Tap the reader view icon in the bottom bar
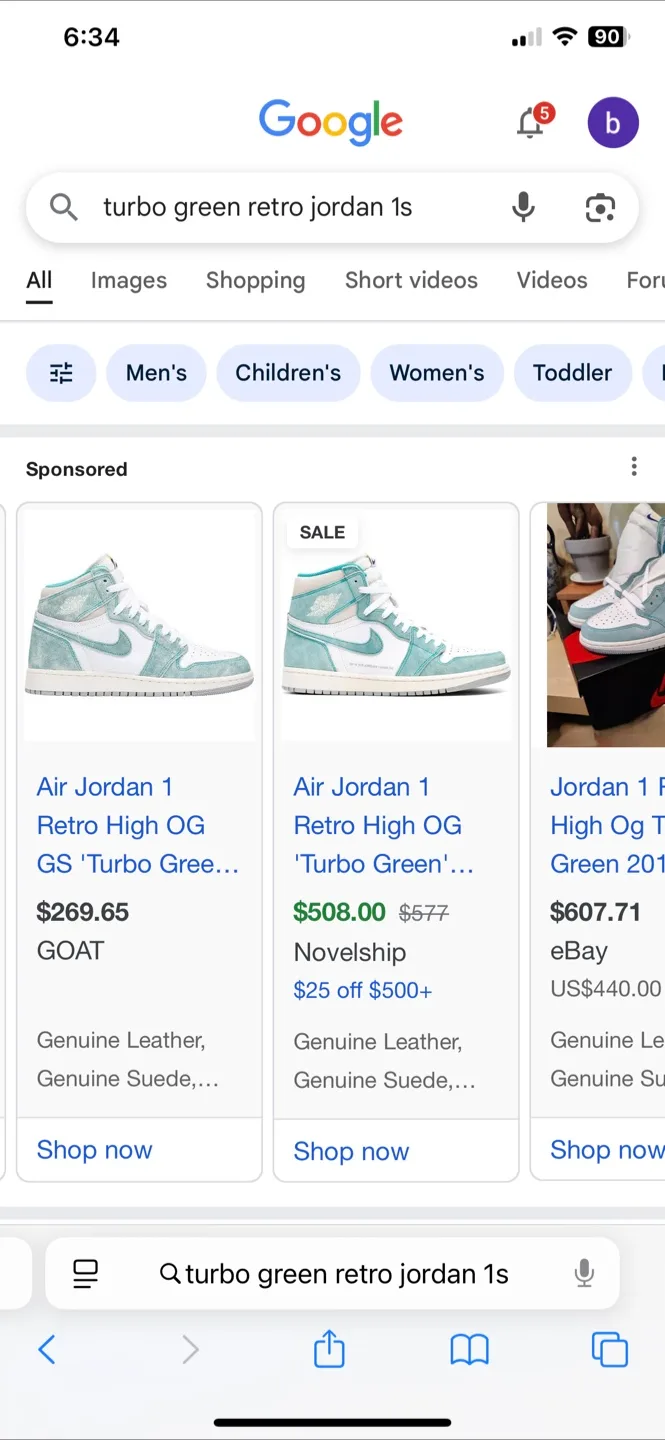 pyautogui.click(x=87, y=1273)
